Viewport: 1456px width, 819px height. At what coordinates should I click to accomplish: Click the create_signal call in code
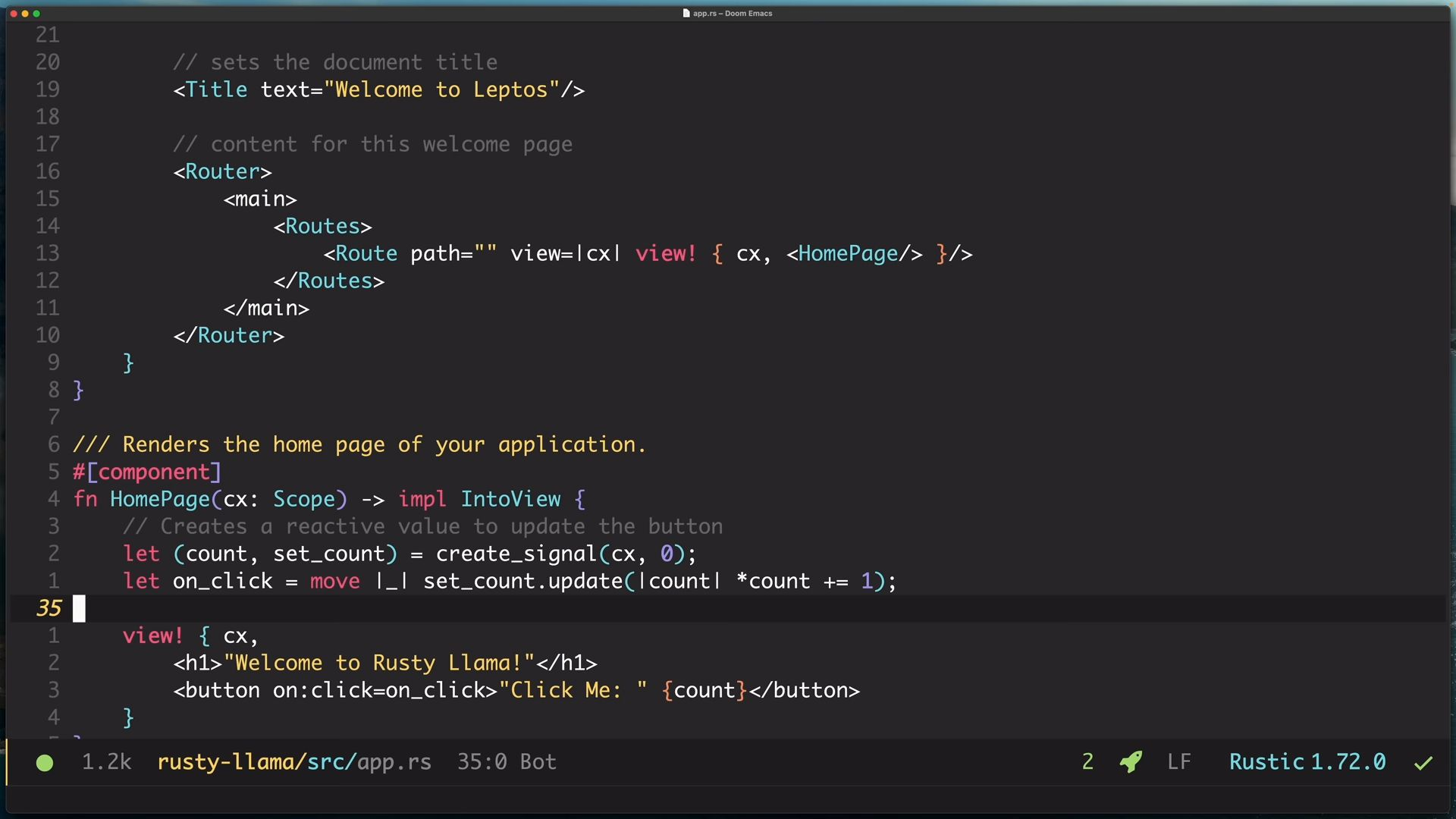tap(516, 554)
